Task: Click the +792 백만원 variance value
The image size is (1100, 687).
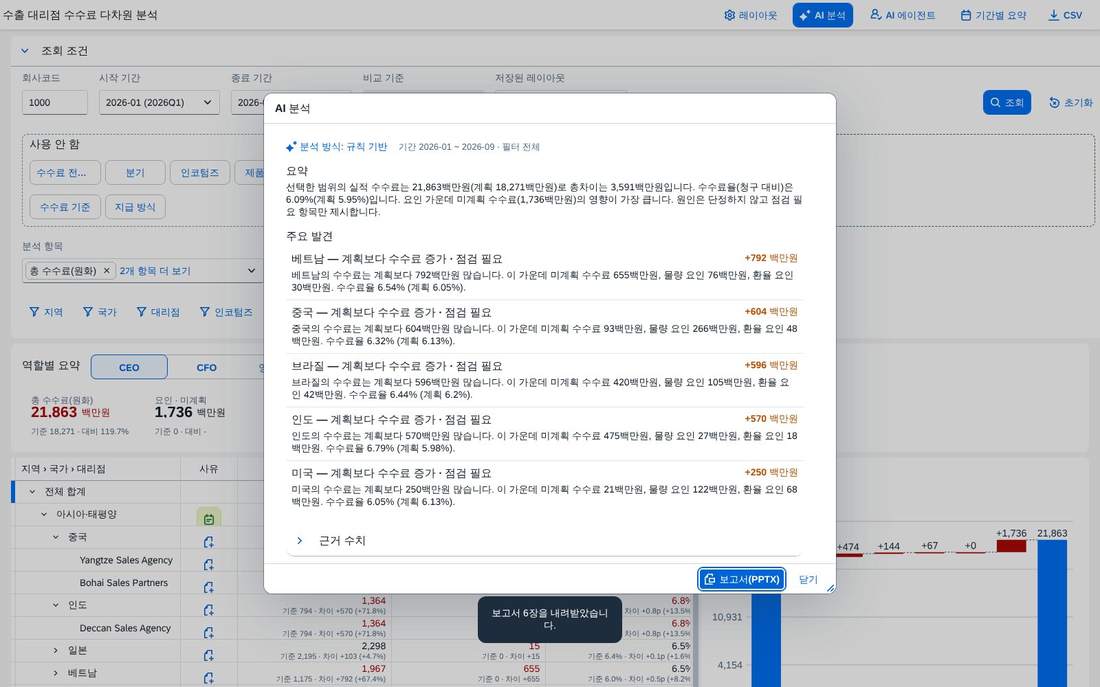Action: click(771, 258)
